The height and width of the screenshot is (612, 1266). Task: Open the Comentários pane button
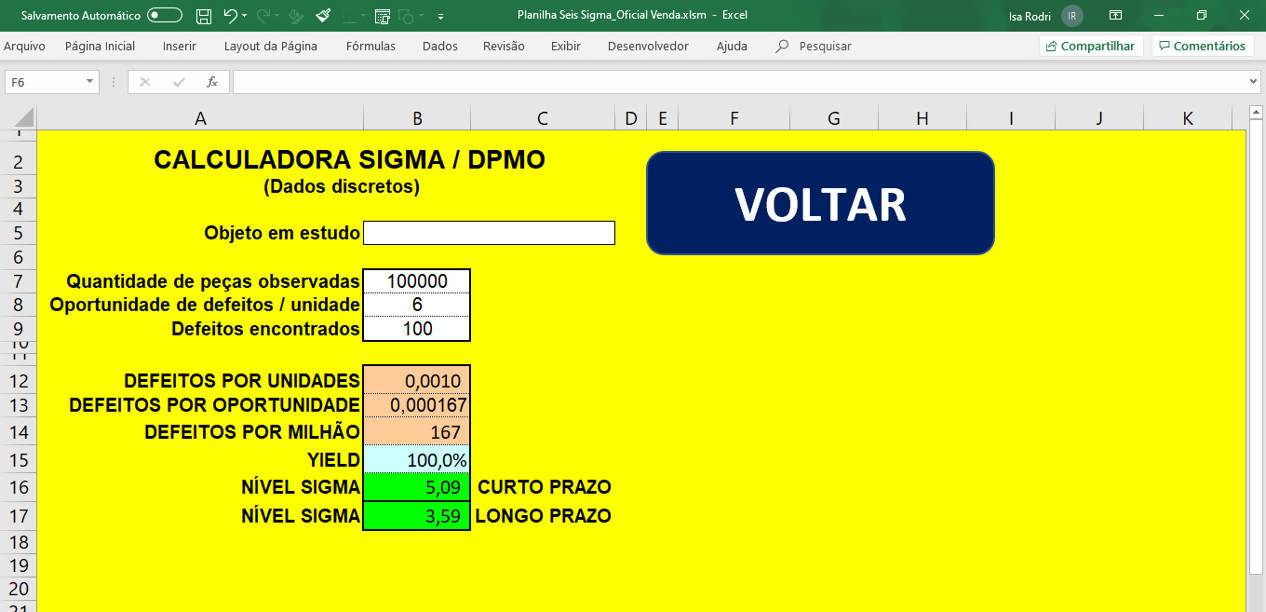coord(1201,46)
